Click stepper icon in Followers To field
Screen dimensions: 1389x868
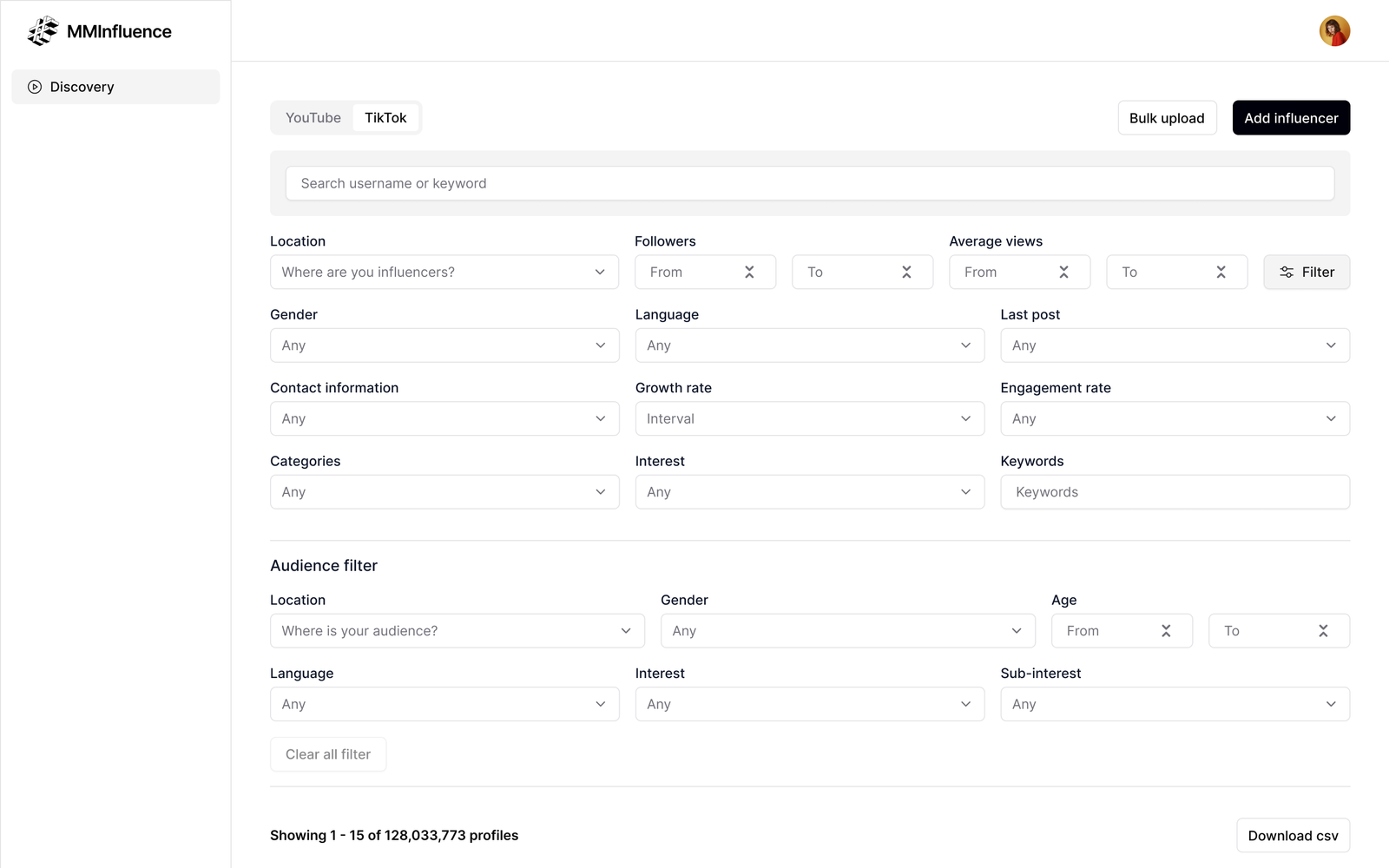pos(906,273)
